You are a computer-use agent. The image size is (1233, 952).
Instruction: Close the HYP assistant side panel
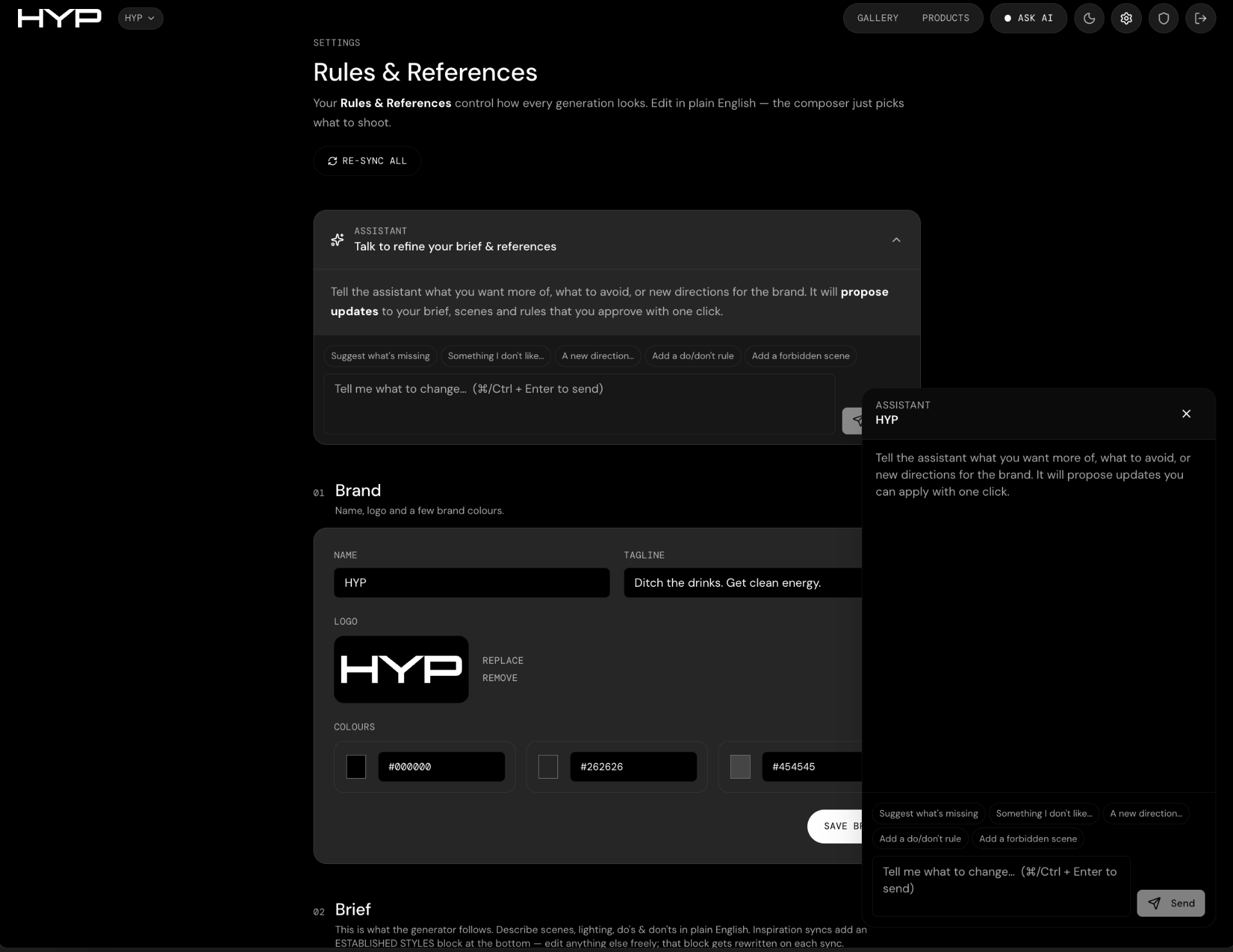1186,413
